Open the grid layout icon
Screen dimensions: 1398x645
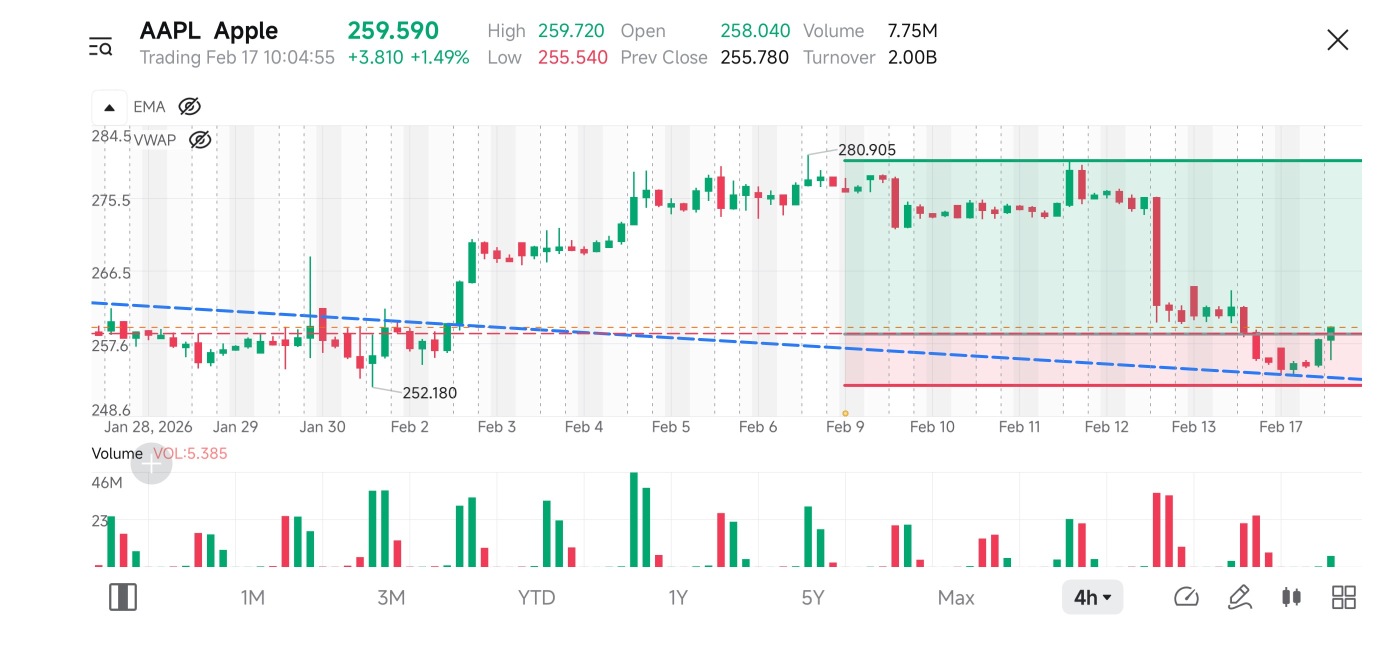pyautogui.click(x=1344, y=598)
